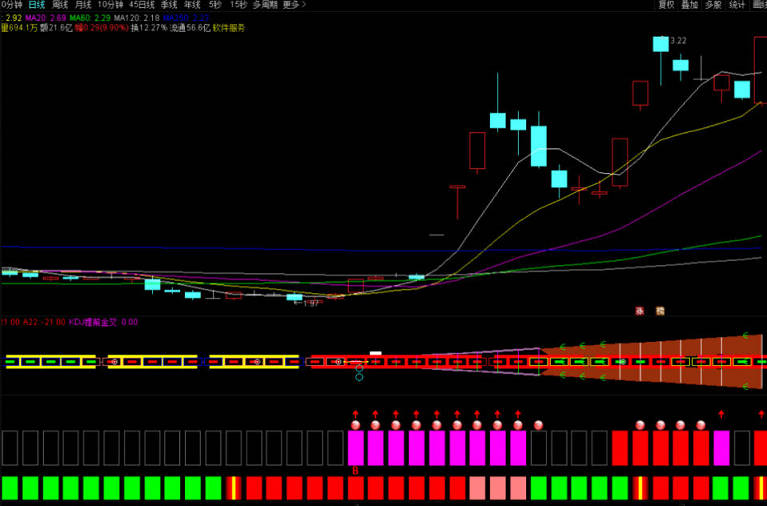Open the 叠加 overlay option

pos(690,5)
